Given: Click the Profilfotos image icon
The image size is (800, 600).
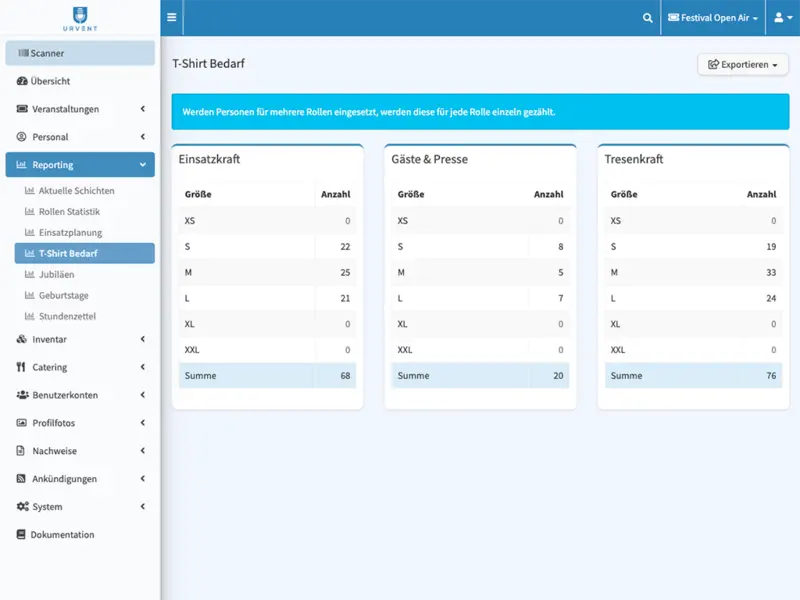Looking at the screenshot, I should (21, 422).
